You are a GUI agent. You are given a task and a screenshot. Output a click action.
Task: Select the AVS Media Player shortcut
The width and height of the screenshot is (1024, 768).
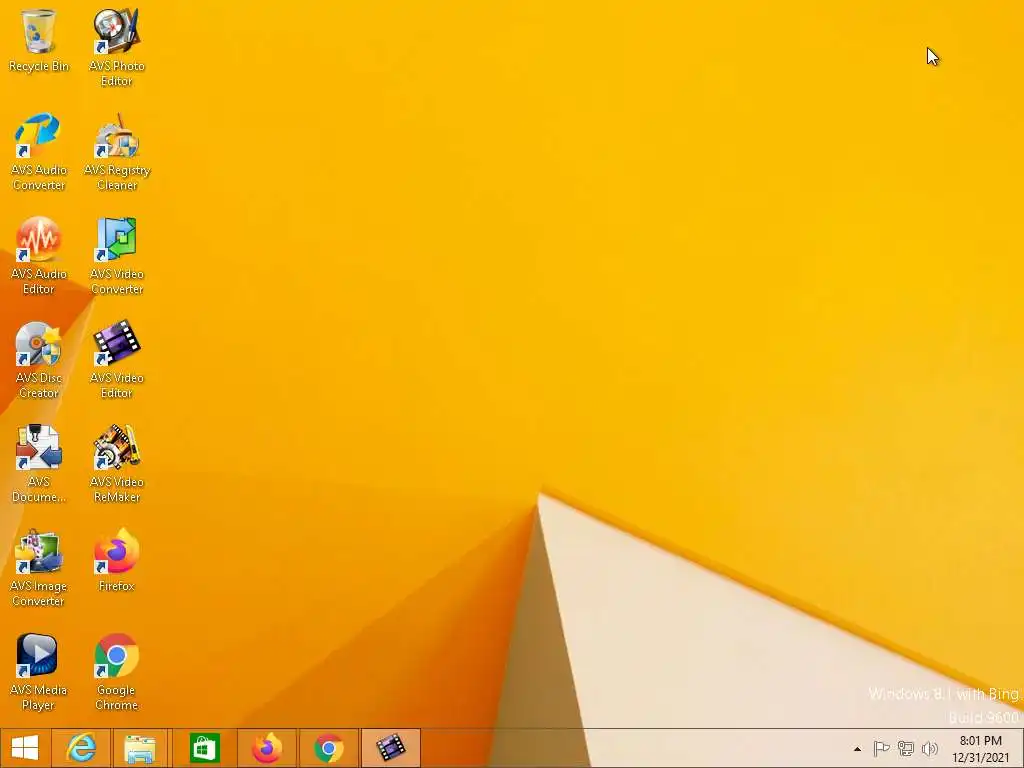pyautogui.click(x=39, y=671)
